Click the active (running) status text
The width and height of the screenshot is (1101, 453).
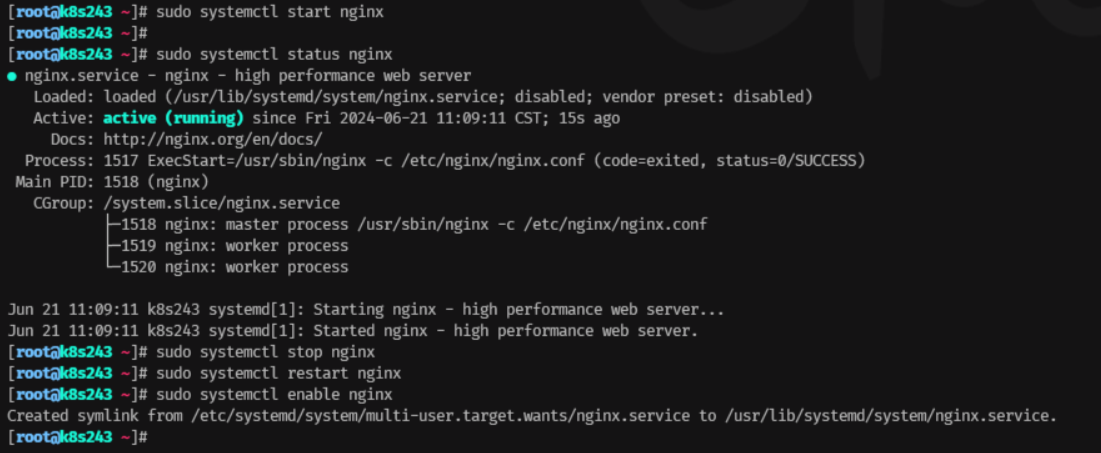click(x=173, y=118)
